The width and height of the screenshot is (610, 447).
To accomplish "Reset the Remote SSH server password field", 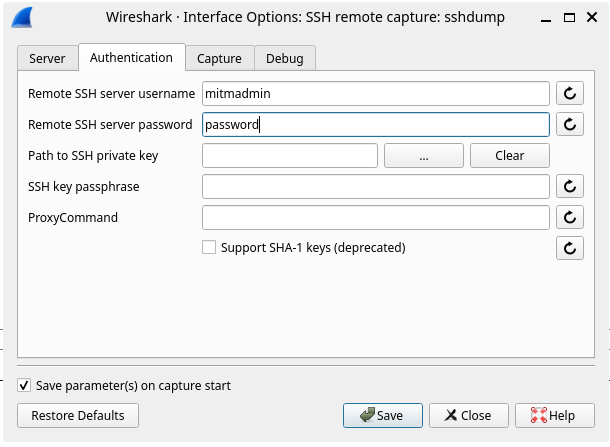I will pos(569,124).
